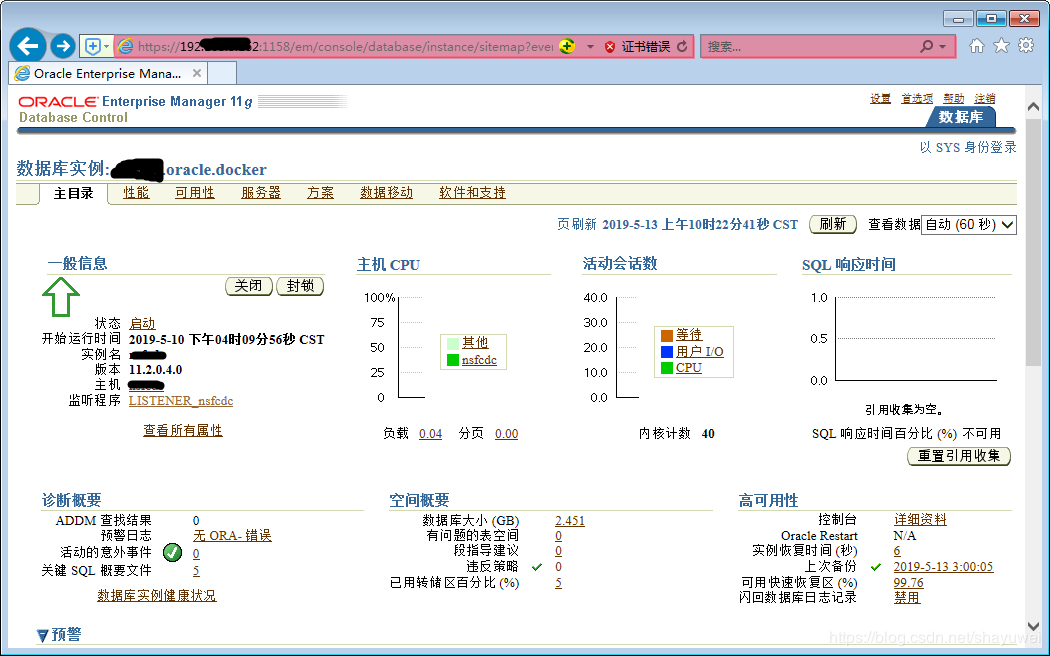1050x656 pixels.
Task: Click the IE logo on the Oracle tab
Action: (22, 73)
